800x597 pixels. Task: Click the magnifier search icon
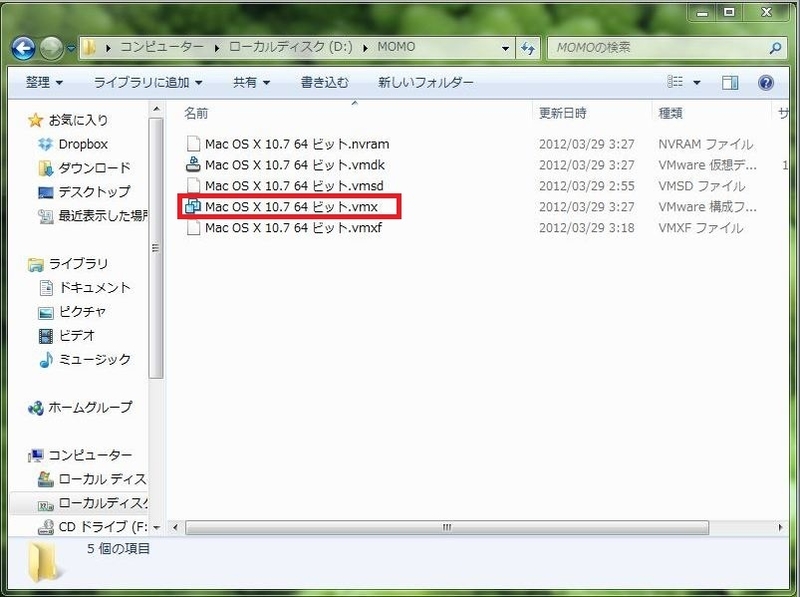775,48
